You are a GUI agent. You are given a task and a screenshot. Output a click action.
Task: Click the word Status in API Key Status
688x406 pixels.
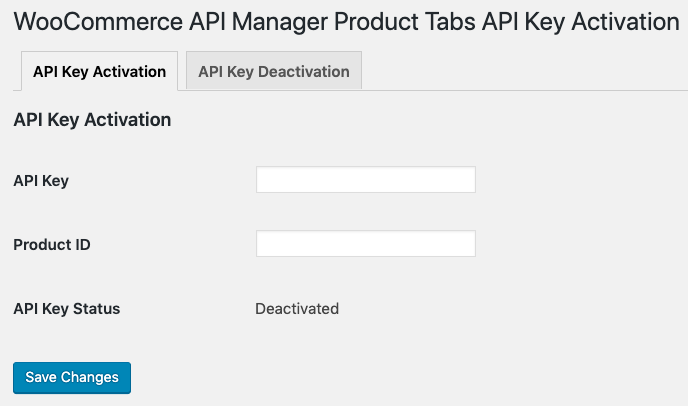[x=97, y=309]
